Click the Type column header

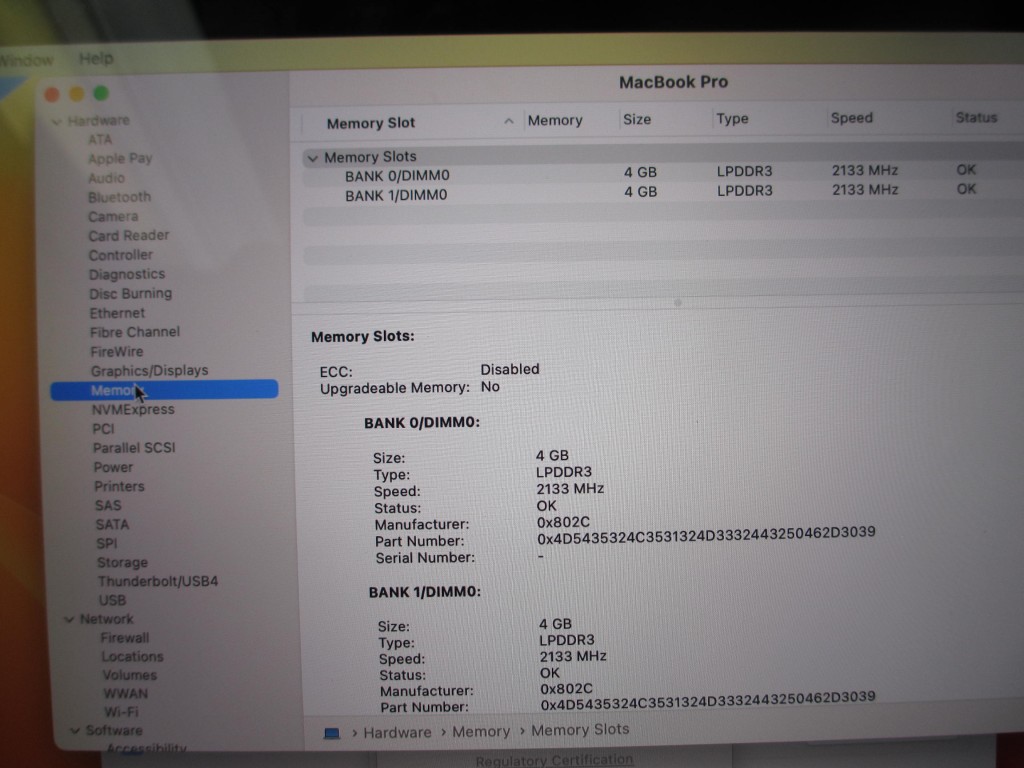(x=732, y=119)
